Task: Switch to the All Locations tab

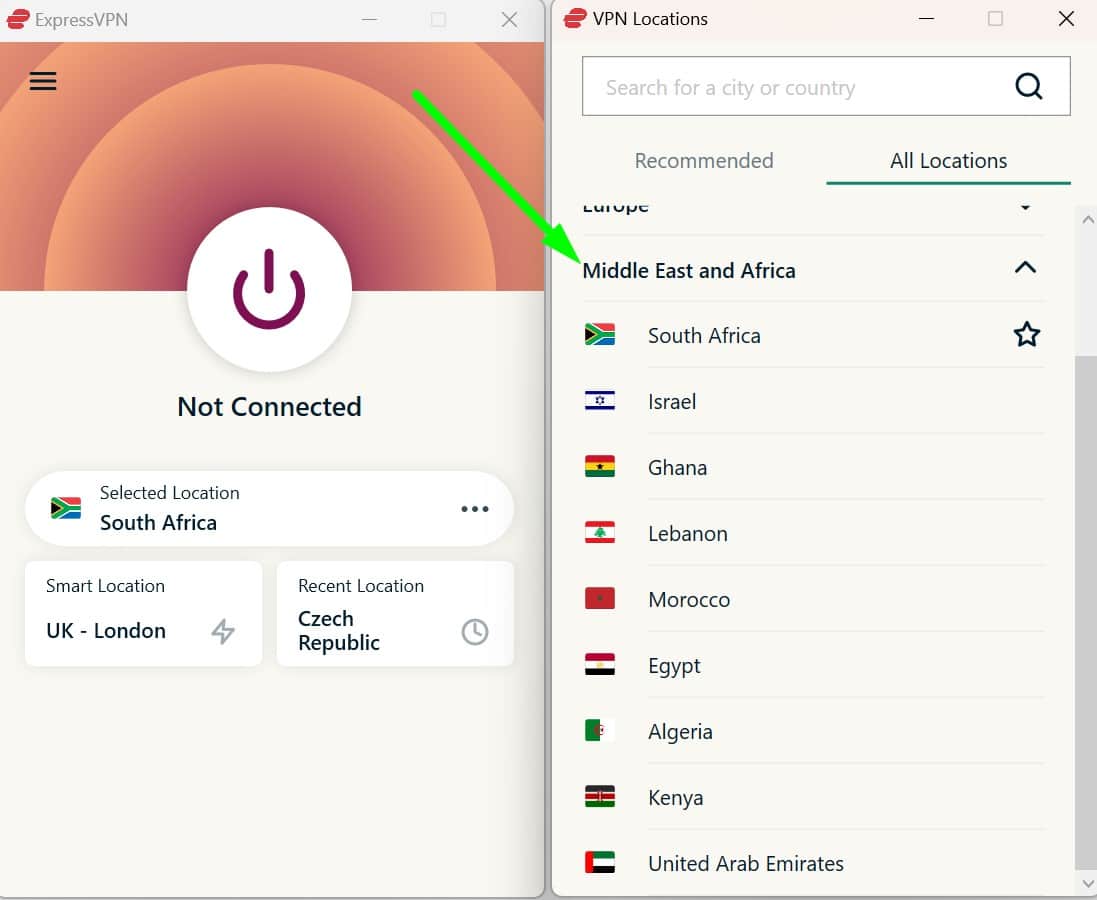Action: pyautogui.click(x=948, y=161)
